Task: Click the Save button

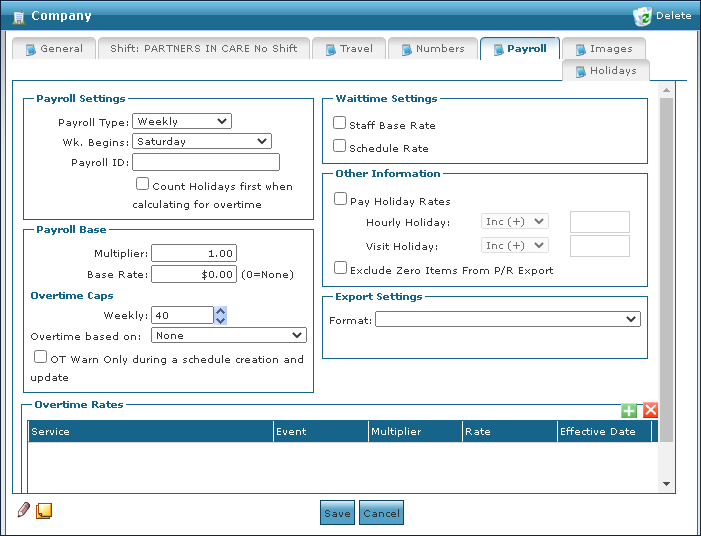Action: tap(338, 513)
